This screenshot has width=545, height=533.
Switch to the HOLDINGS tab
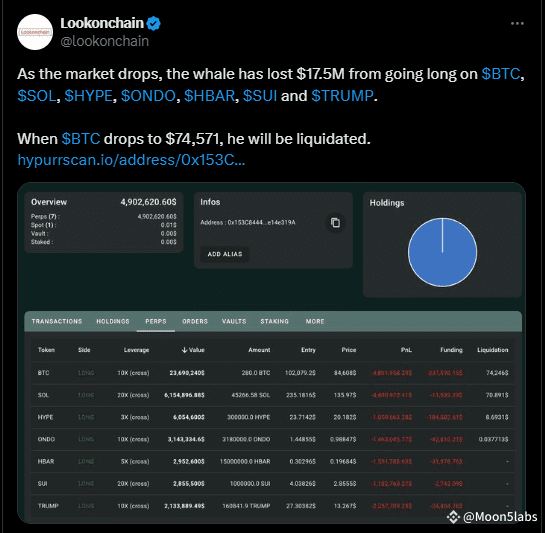tap(113, 321)
